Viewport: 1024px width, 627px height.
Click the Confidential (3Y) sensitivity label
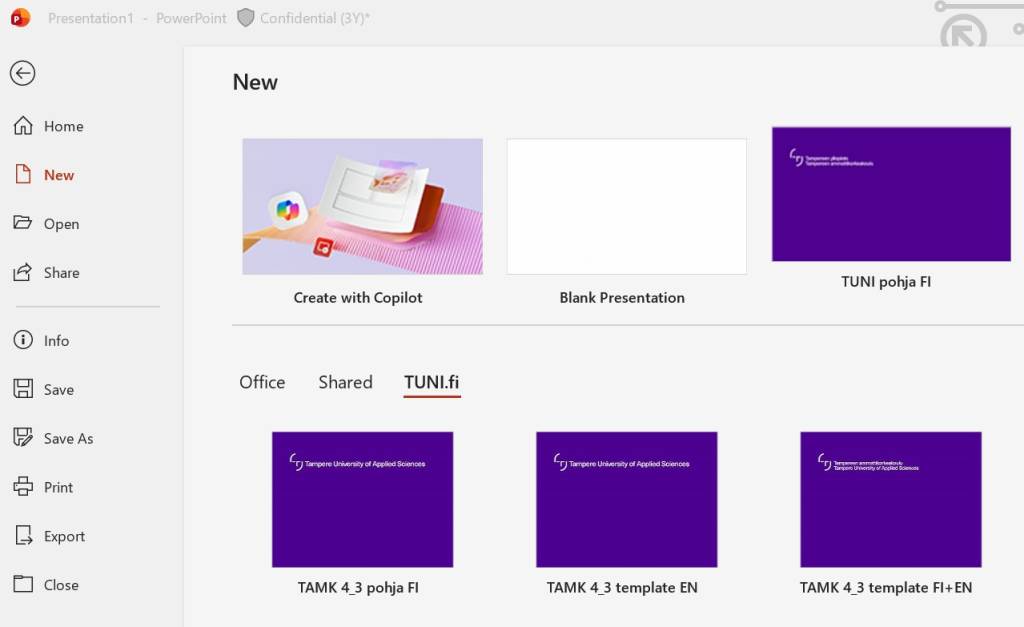[x=314, y=18]
